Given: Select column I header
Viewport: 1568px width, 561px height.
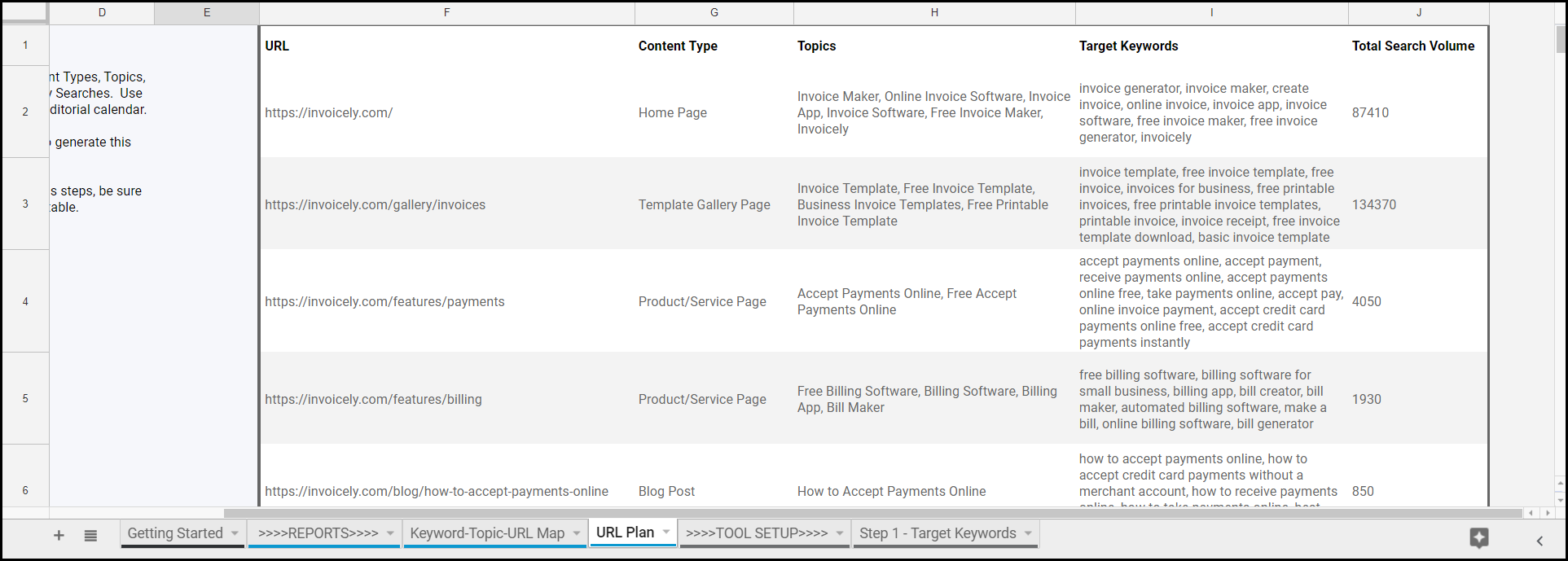Looking at the screenshot, I should (1212, 12).
